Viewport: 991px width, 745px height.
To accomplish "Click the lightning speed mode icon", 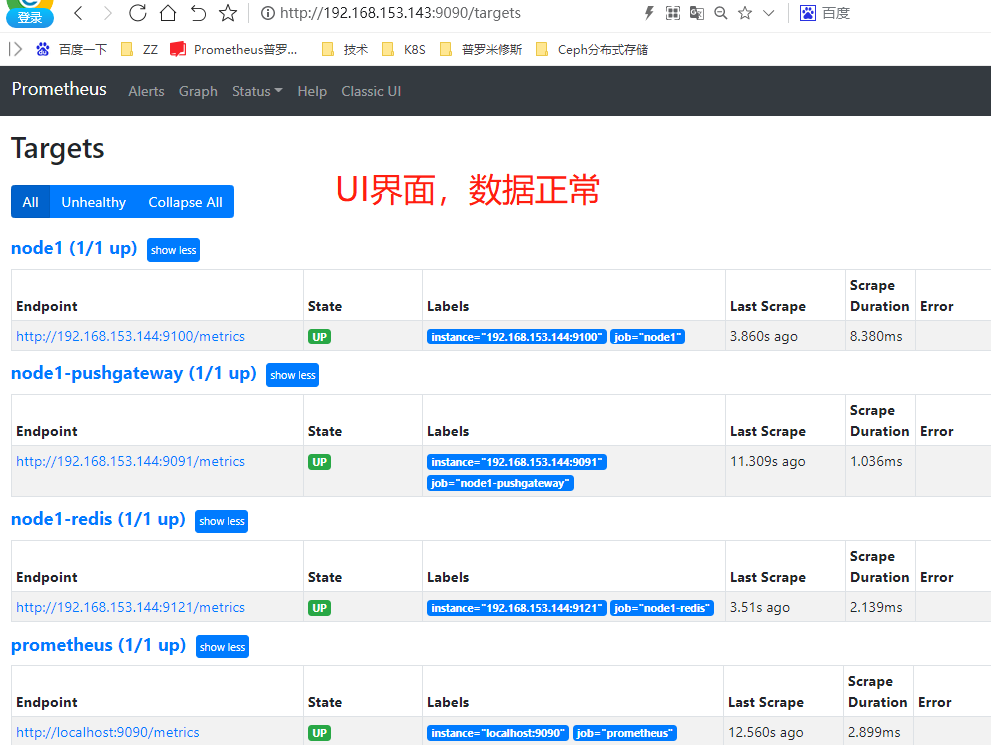I will (x=649, y=13).
